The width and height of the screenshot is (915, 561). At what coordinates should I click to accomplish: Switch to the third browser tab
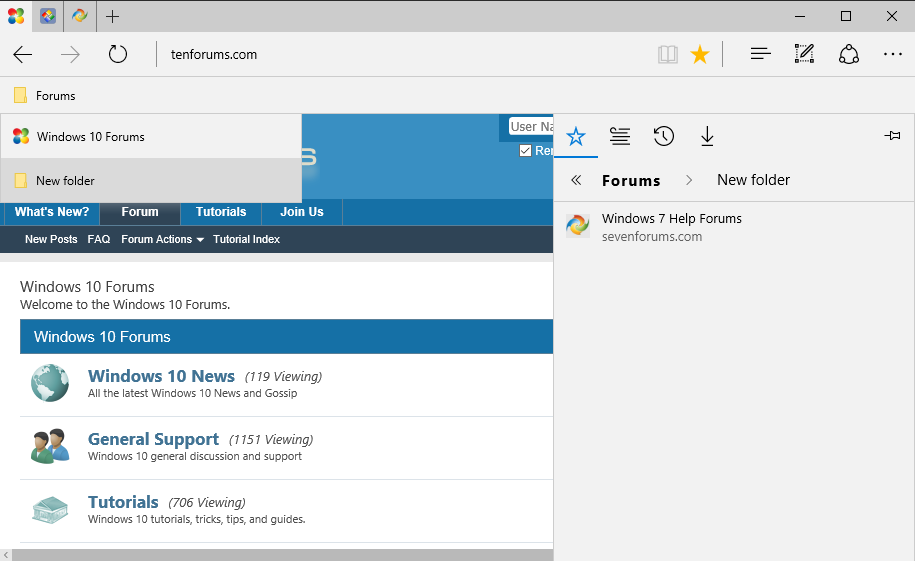(x=80, y=16)
